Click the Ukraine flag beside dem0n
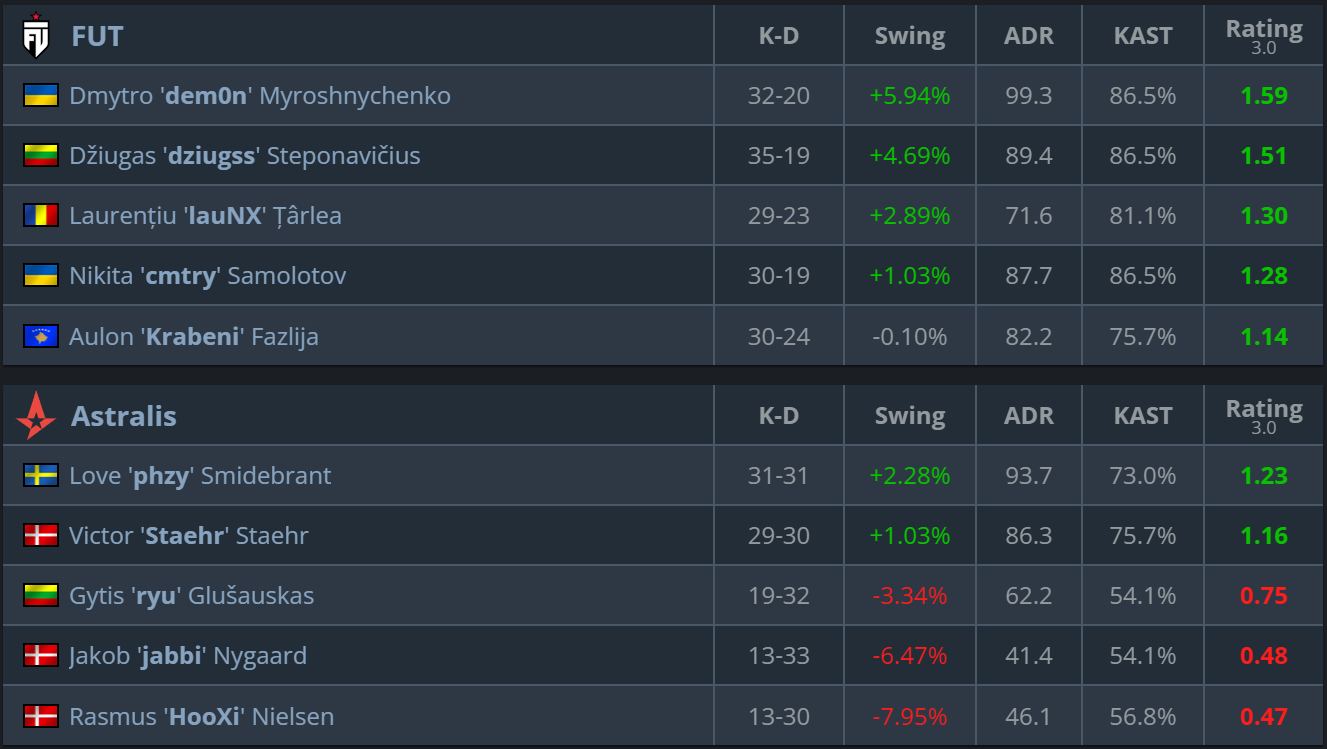Screen dimensions: 1327x749 tap(41, 95)
